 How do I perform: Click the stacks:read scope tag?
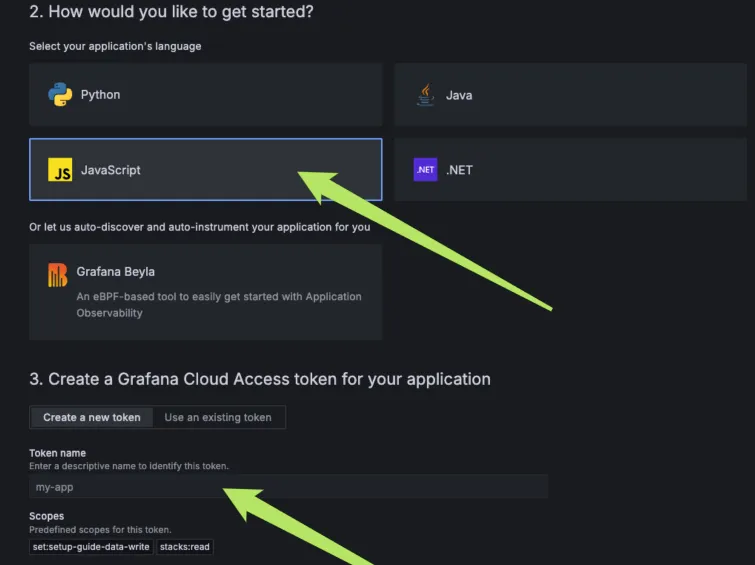pos(185,547)
